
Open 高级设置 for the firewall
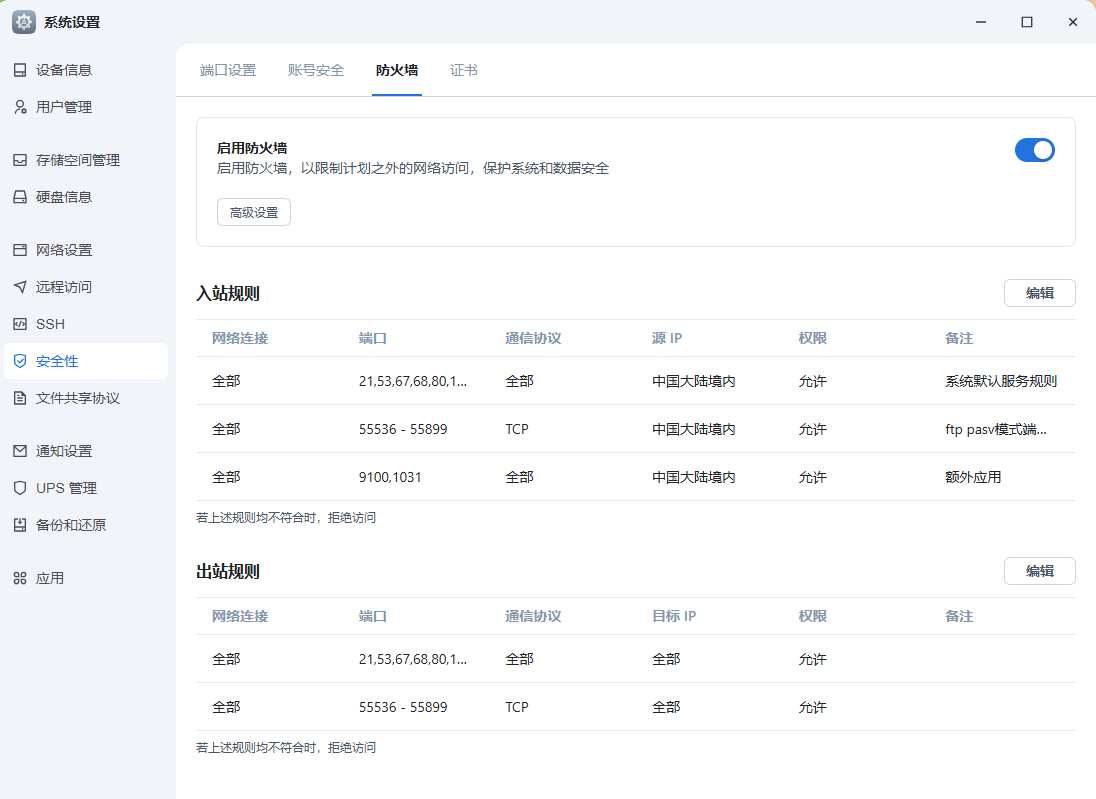click(254, 213)
